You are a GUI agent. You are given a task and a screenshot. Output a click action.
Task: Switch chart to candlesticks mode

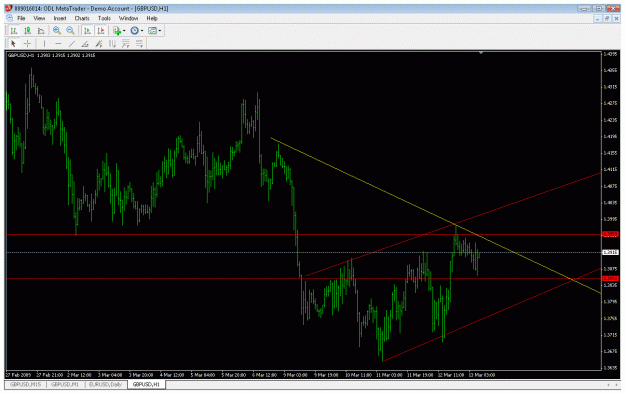click(28, 31)
